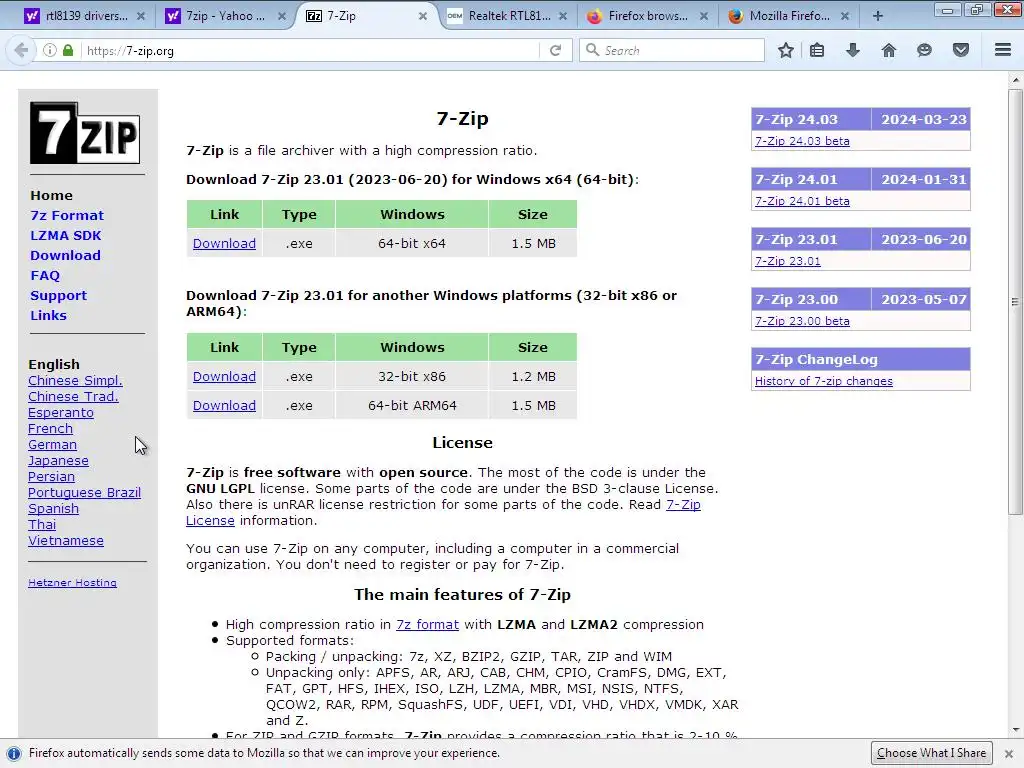Viewport: 1024px width, 768px height.
Task: Click the green padlock security icon
Action: 68,50
